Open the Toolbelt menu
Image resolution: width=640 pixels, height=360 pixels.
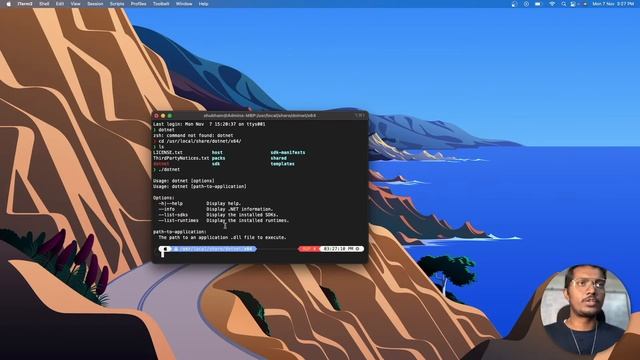(x=161, y=4)
